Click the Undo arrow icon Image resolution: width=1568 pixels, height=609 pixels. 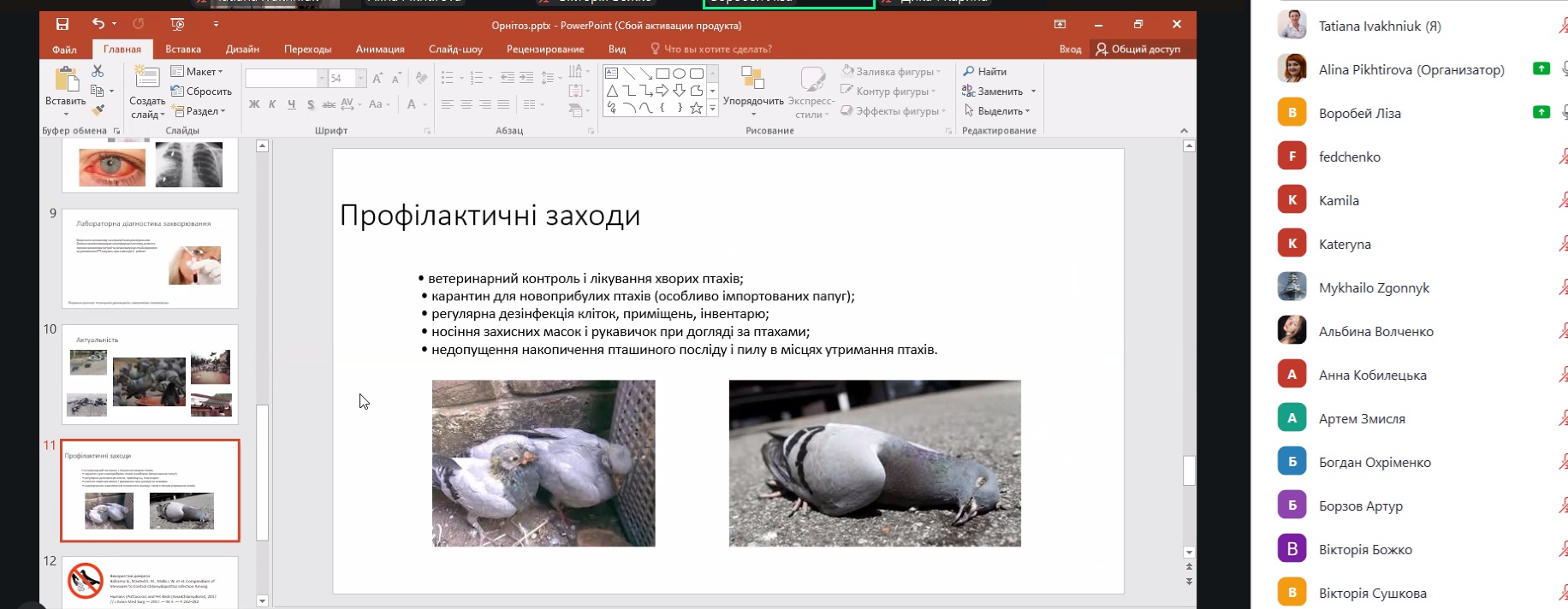tap(98, 24)
